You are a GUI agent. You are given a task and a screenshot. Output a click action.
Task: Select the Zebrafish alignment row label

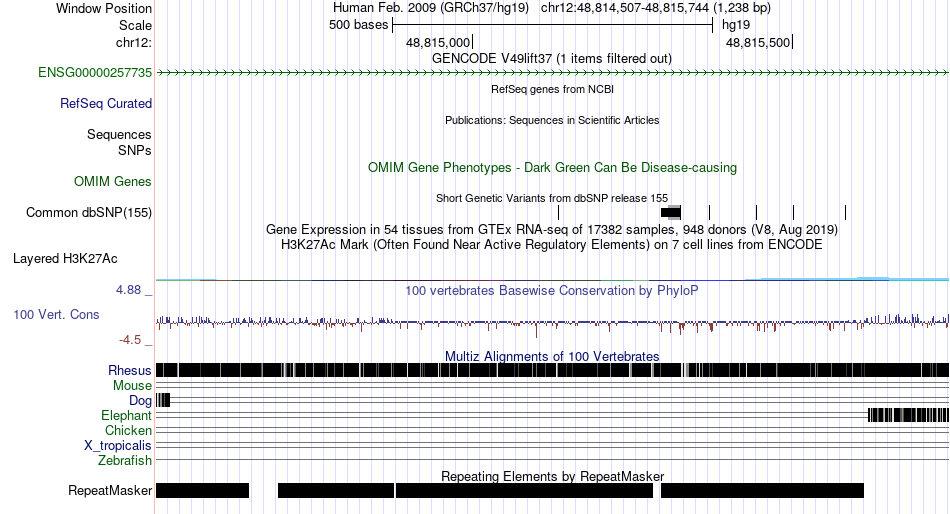click(x=125, y=461)
